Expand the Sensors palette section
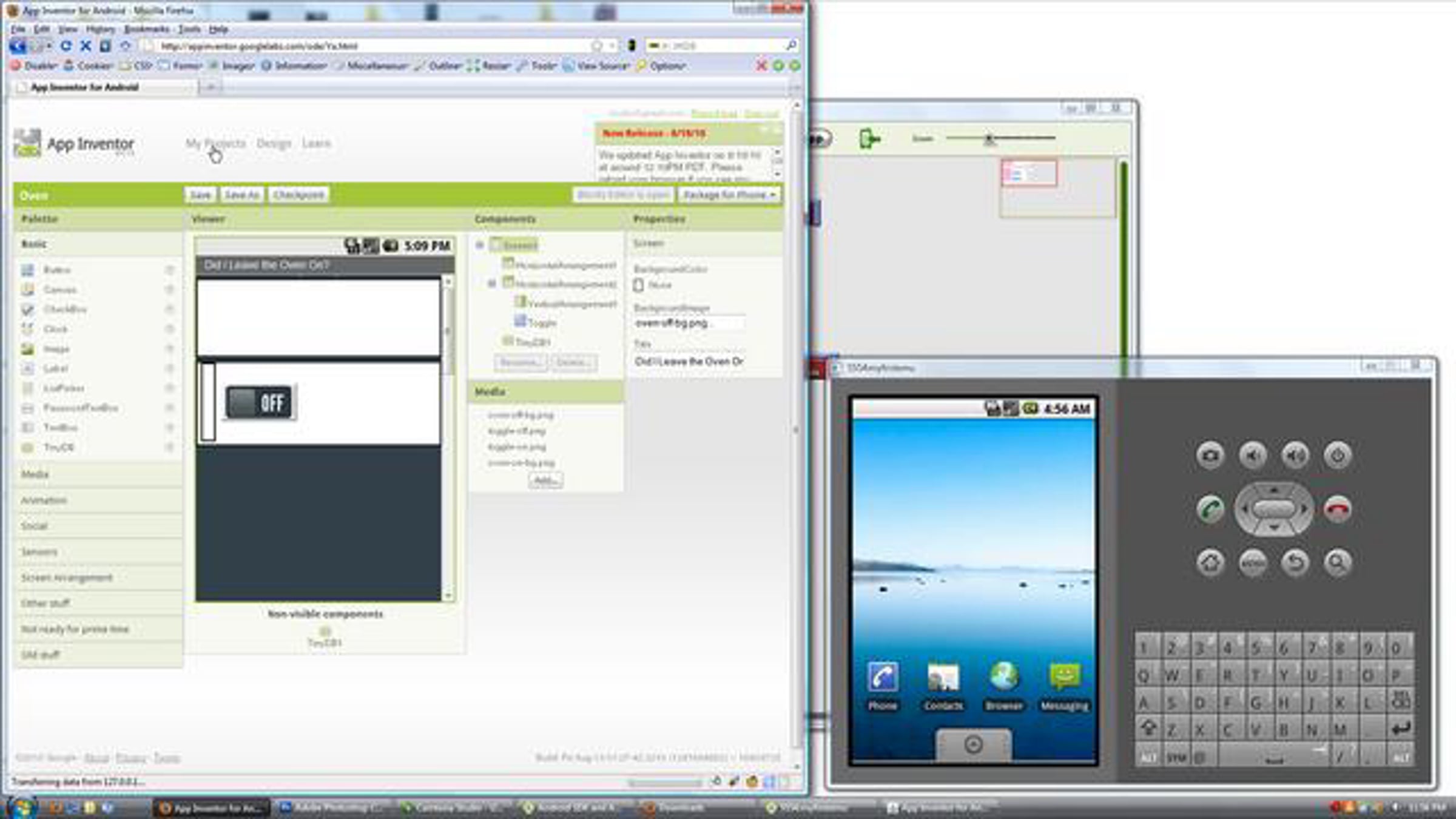The height and width of the screenshot is (819, 1456). (x=98, y=552)
